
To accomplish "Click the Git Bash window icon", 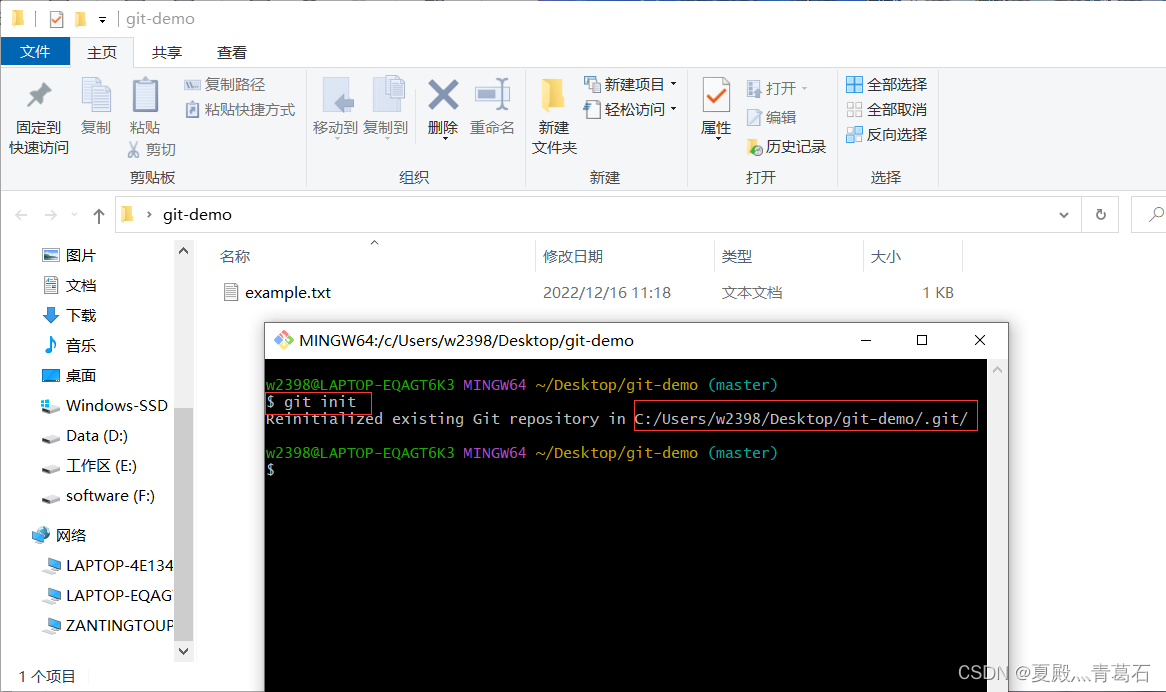I will pos(283,340).
